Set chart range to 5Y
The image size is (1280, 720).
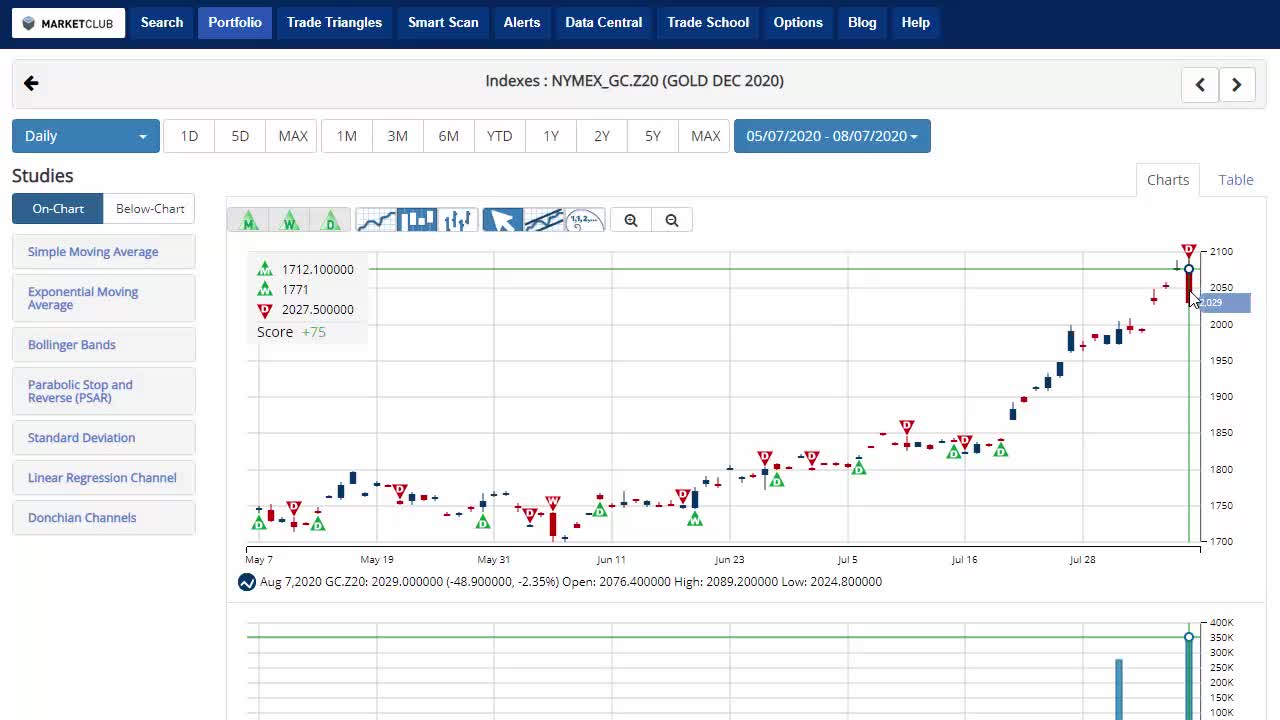pos(653,136)
